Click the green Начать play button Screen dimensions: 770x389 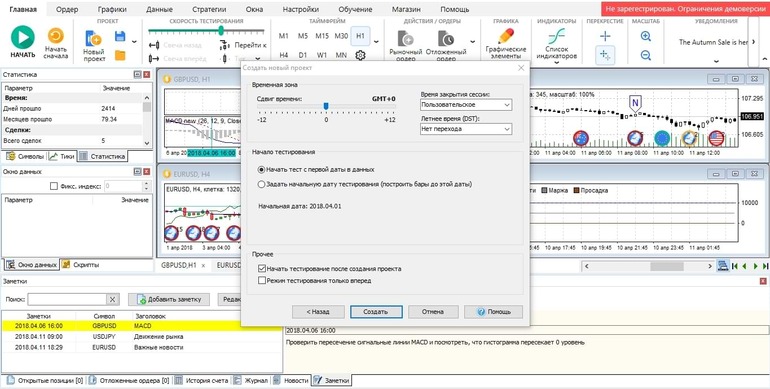click(23, 37)
